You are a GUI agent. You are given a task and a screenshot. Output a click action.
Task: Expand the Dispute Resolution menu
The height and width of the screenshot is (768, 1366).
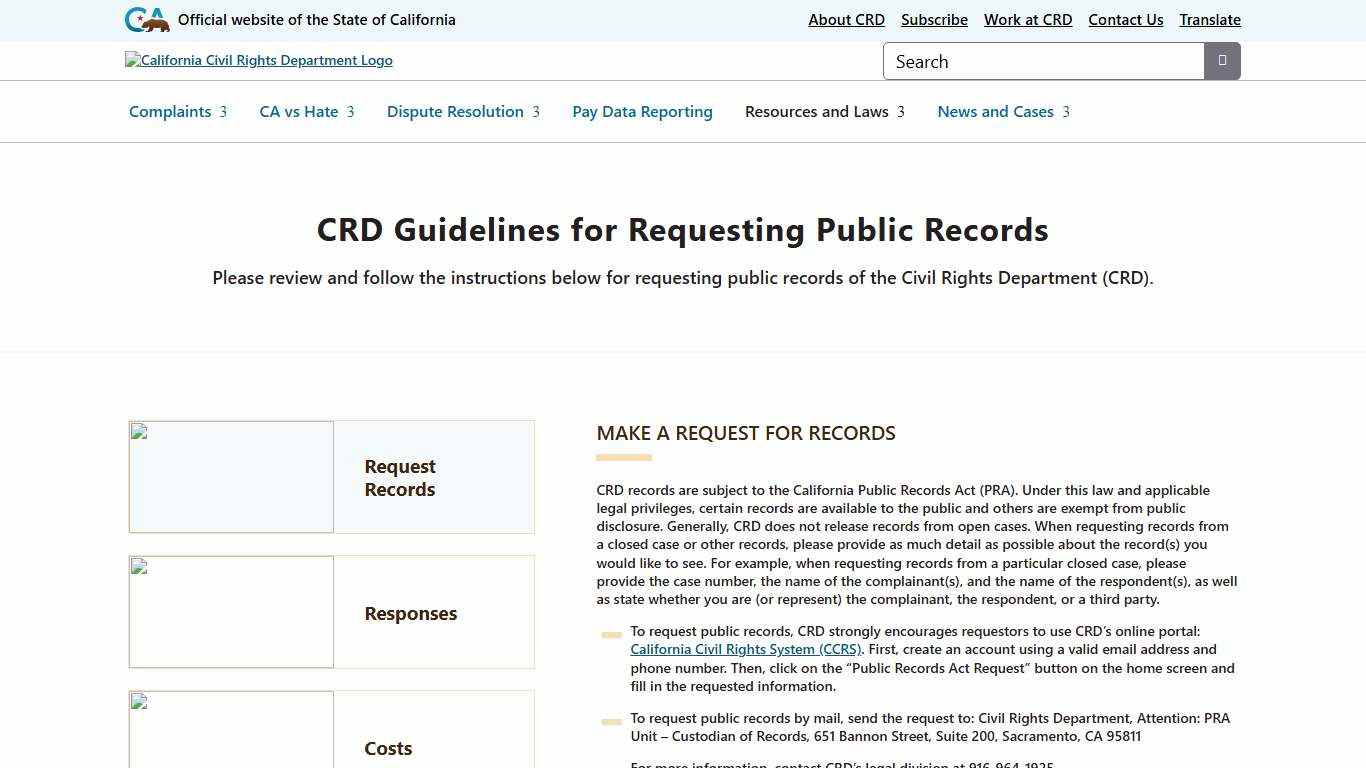click(463, 112)
